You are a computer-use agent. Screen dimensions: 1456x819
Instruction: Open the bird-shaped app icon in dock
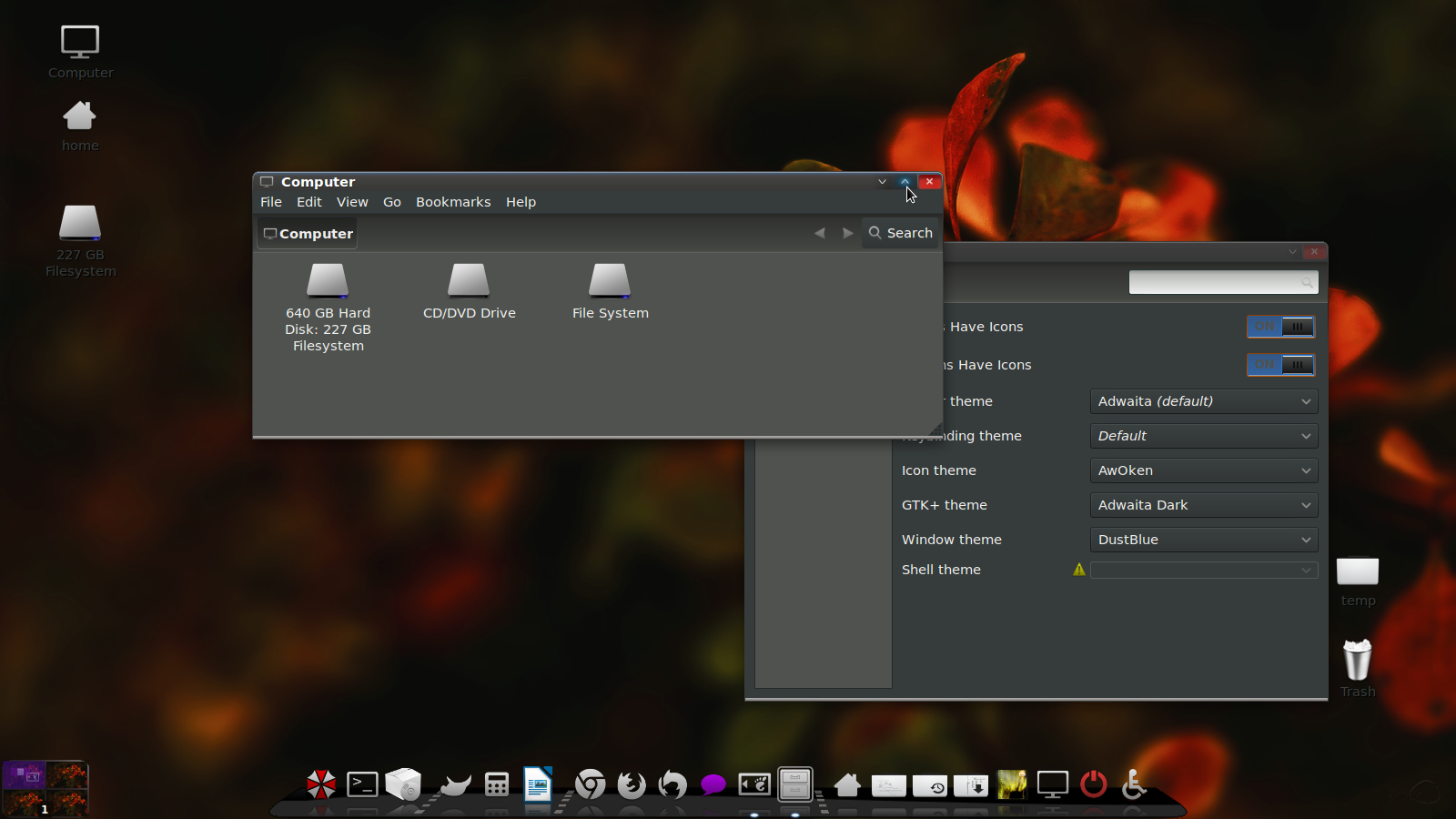(x=455, y=784)
